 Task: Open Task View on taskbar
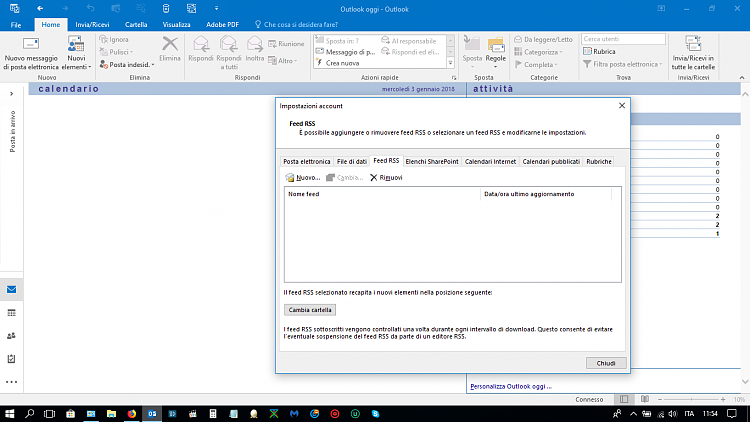[49, 414]
